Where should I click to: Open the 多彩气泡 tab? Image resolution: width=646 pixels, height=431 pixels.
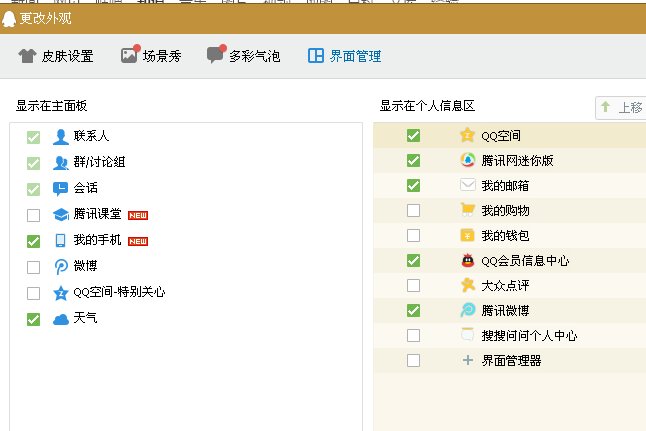[243, 56]
